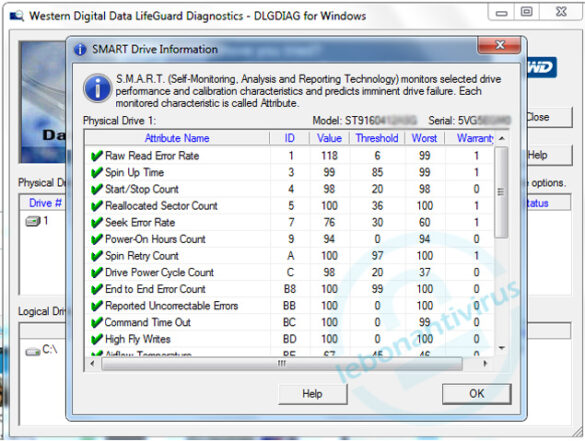Select the End to End Error Count attribute
585x441 pixels.
290,289
